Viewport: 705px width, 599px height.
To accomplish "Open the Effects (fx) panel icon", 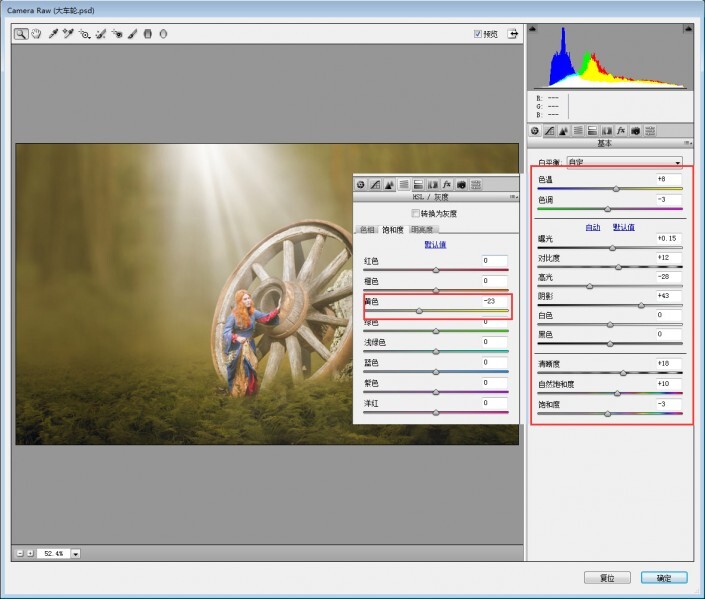I will click(620, 130).
